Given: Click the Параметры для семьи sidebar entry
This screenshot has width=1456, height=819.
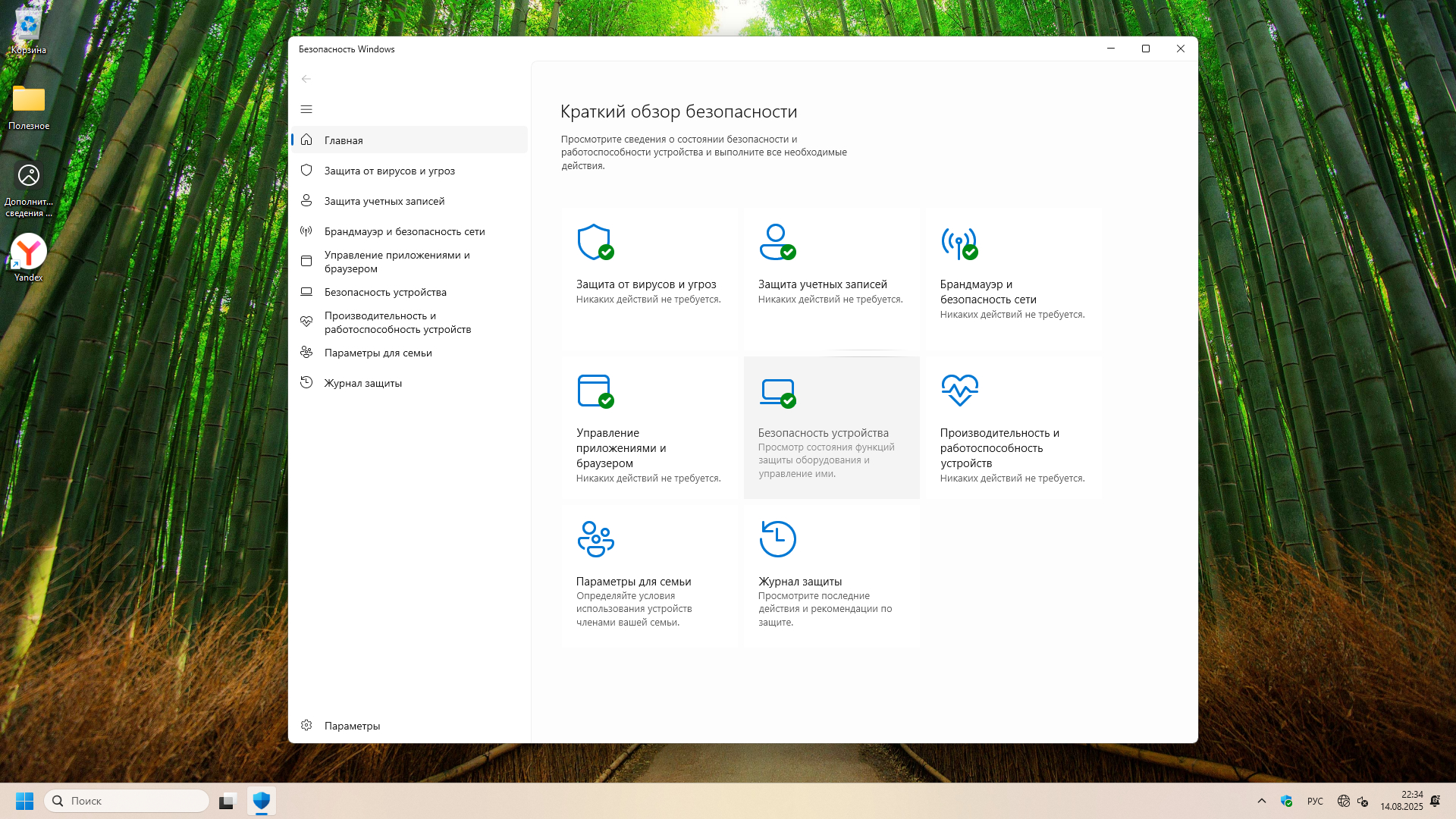Looking at the screenshot, I should (x=378, y=353).
